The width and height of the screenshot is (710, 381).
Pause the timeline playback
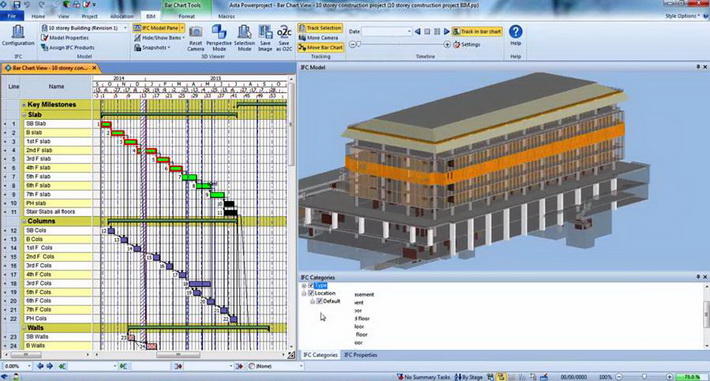(x=437, y=32)
